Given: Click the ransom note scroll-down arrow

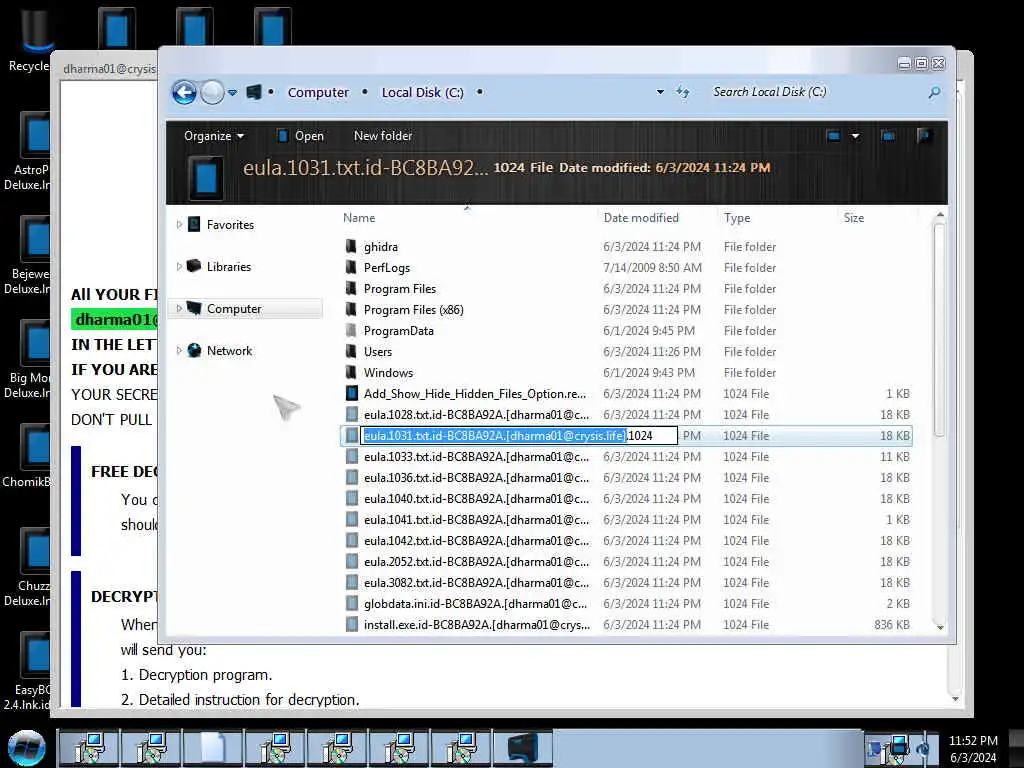Looking at the screenshot, I should point(955,699).
